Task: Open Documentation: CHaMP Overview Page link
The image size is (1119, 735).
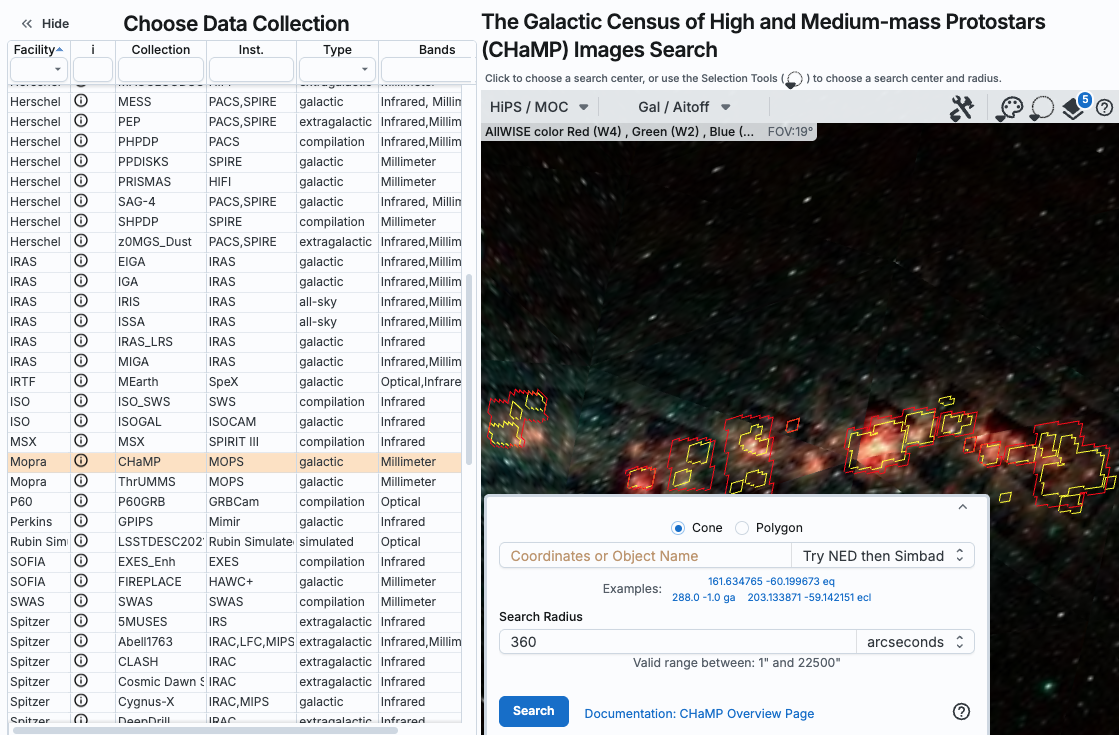Action: click(699, 714)
